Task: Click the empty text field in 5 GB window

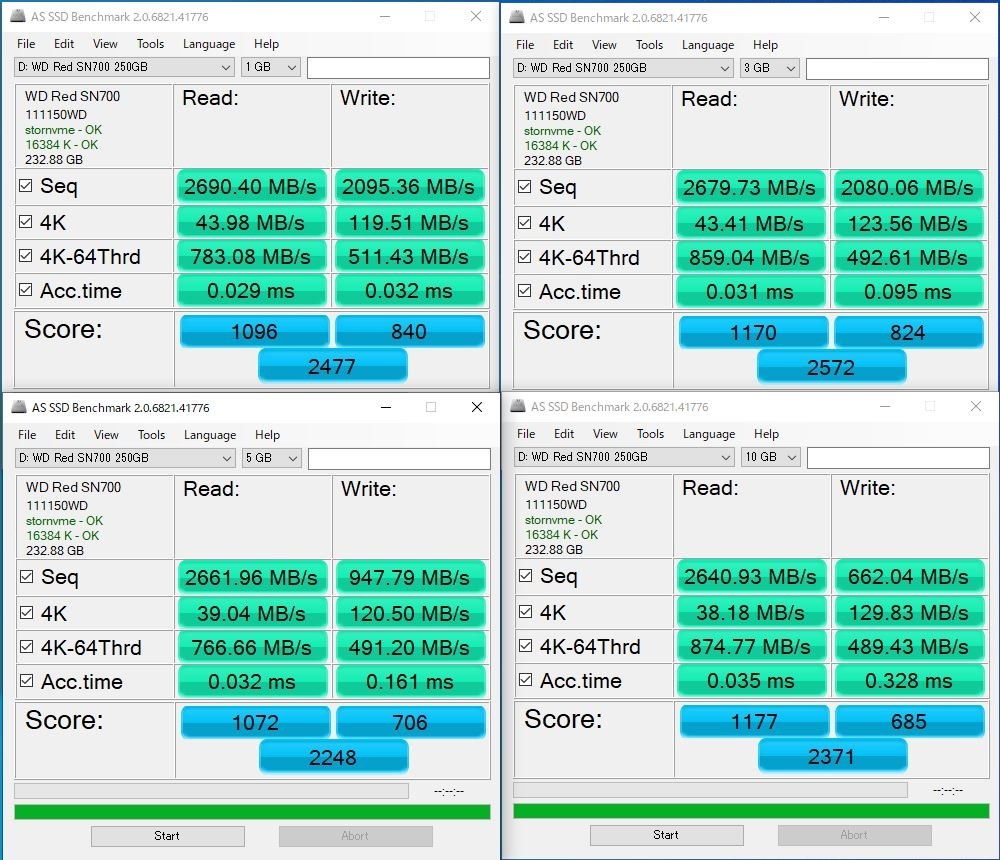Action: tap(399, 459)
